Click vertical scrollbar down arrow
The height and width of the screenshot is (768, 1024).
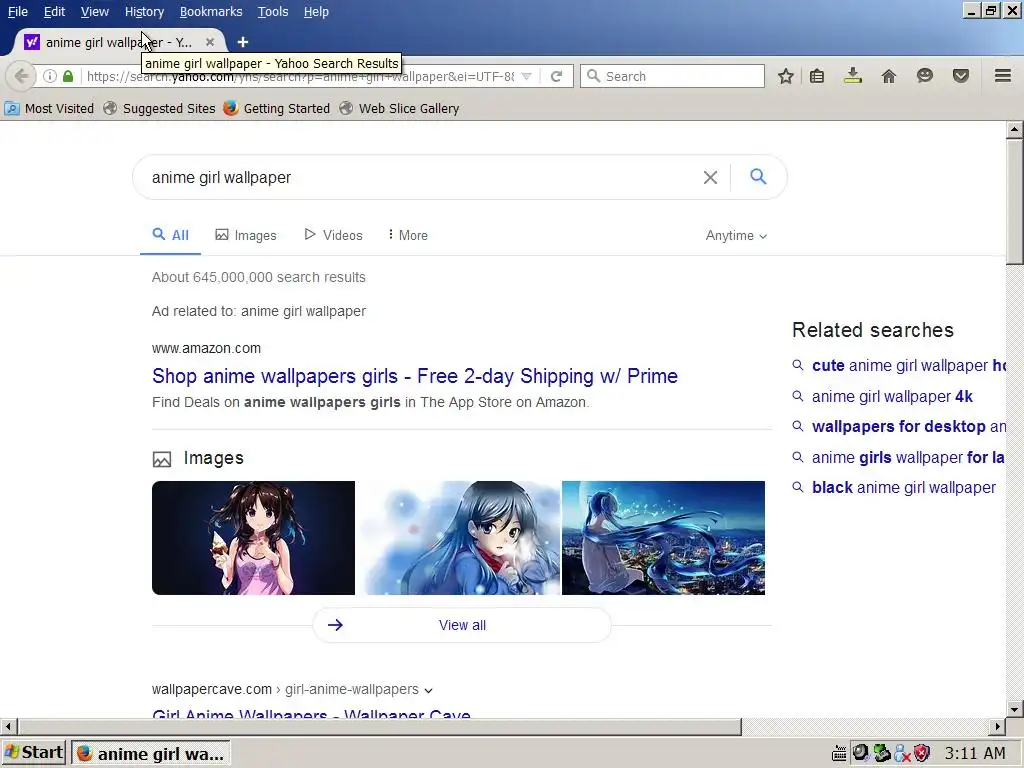tap(1014, 709)
